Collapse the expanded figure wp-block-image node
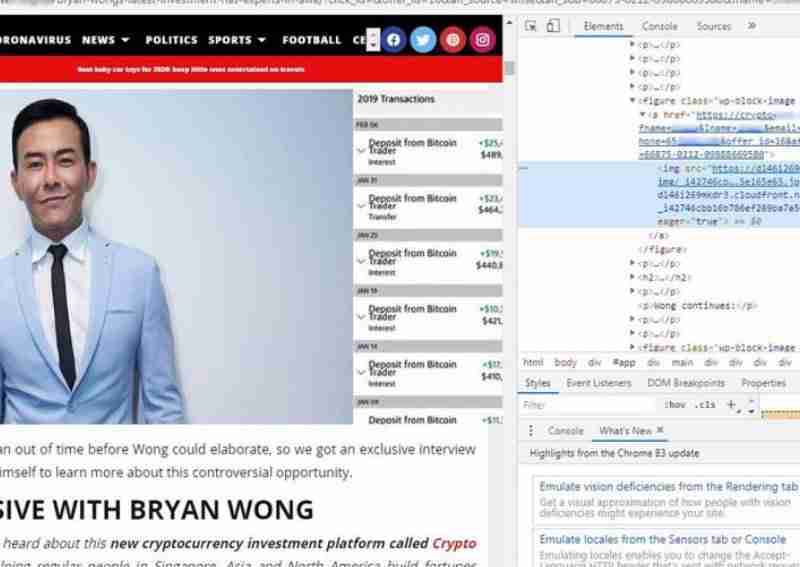The width and height of the screenshot is (800, 567). click(x=633, y=101)
